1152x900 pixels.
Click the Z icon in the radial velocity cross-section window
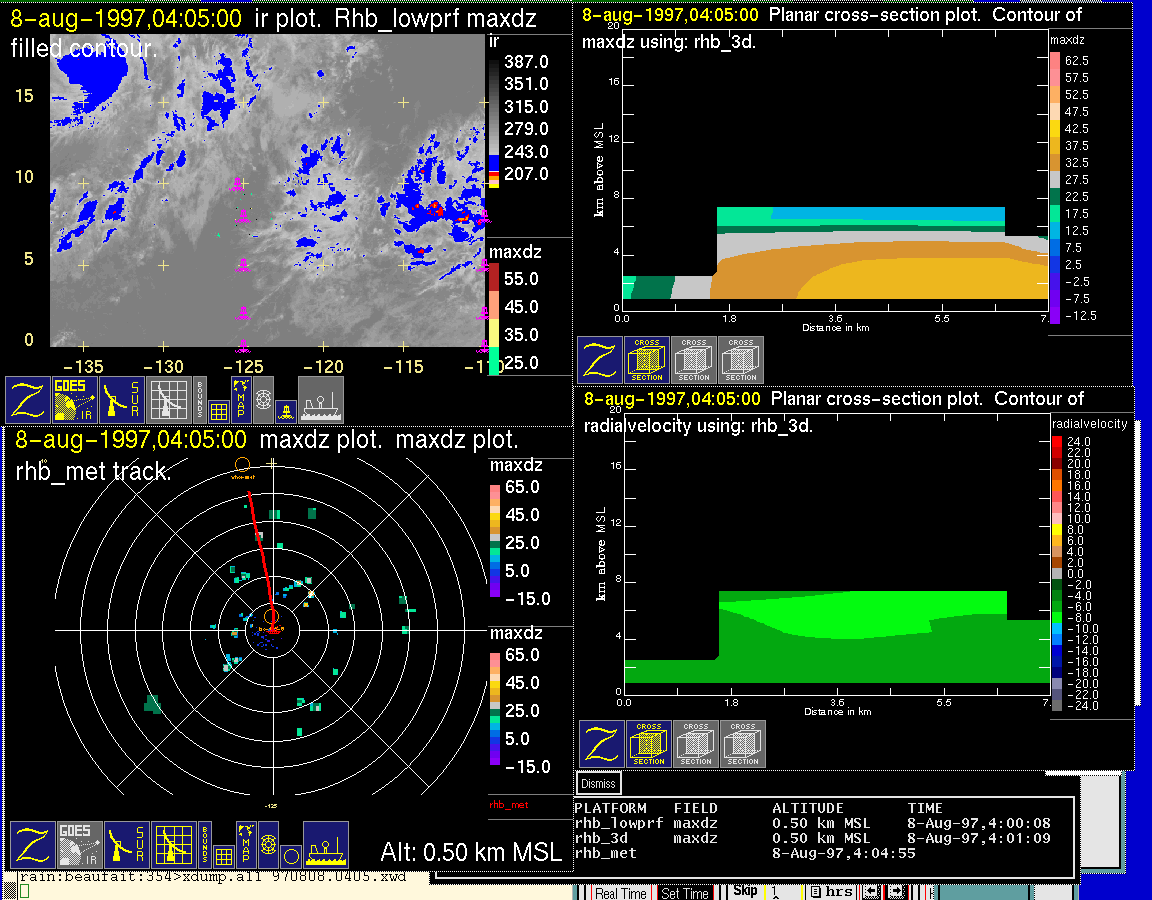(x=602, y=745)
